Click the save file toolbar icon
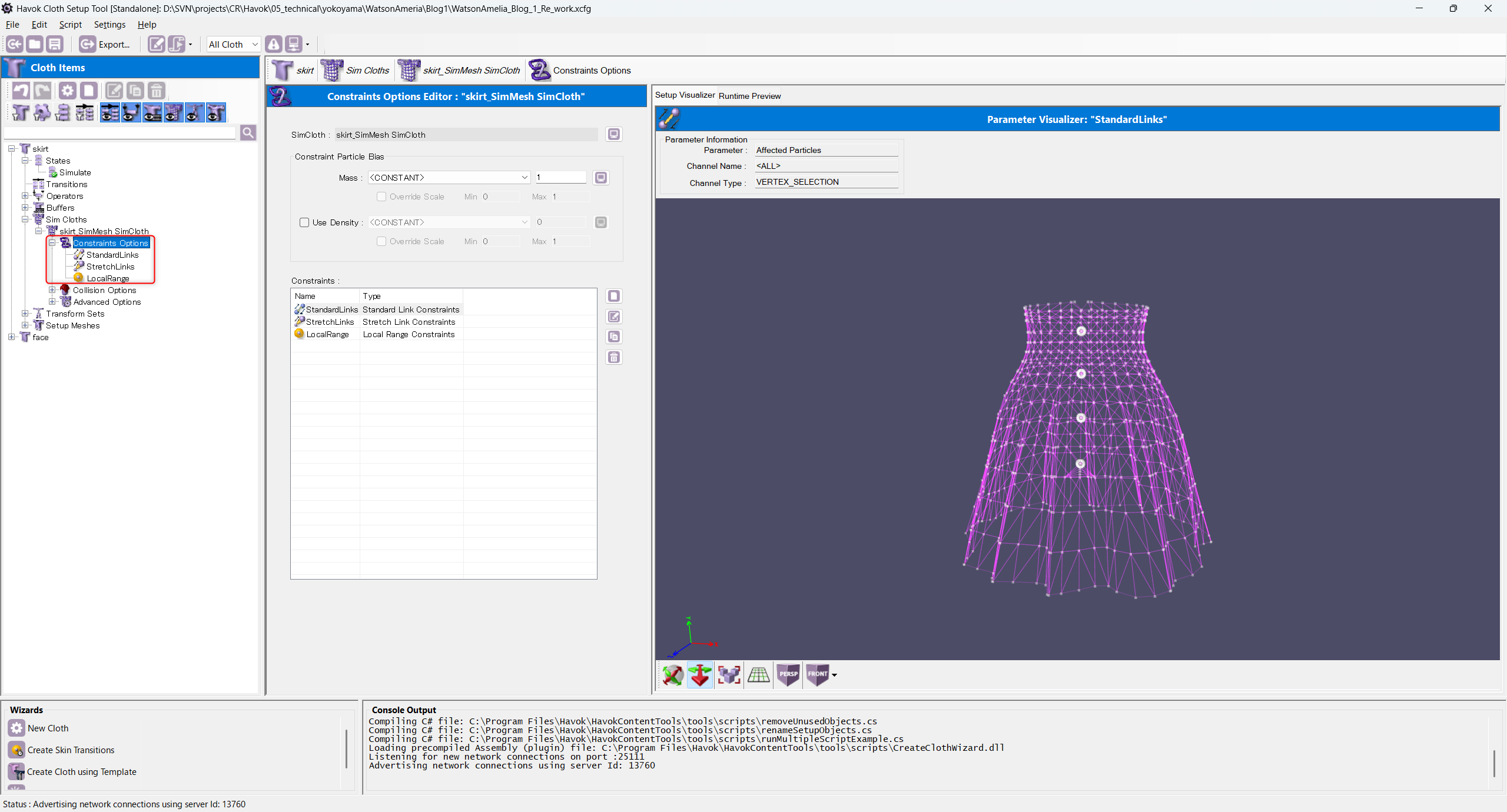The height and width of the screenshot is (812, 1507). point(55,44)
